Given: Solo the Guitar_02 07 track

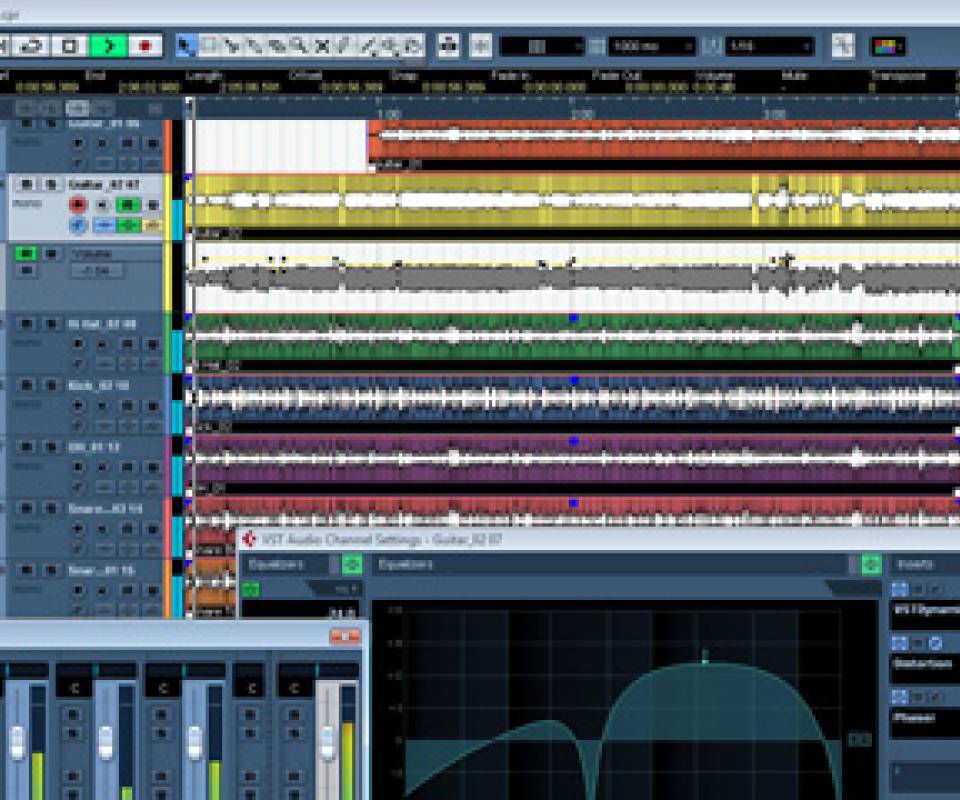Looking at the screenshot, I should tap(51, 184).
